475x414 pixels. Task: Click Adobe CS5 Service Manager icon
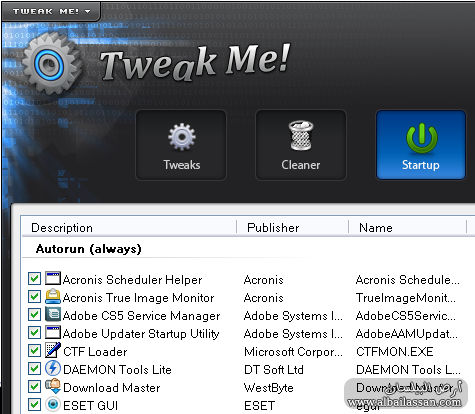(53, 314)
